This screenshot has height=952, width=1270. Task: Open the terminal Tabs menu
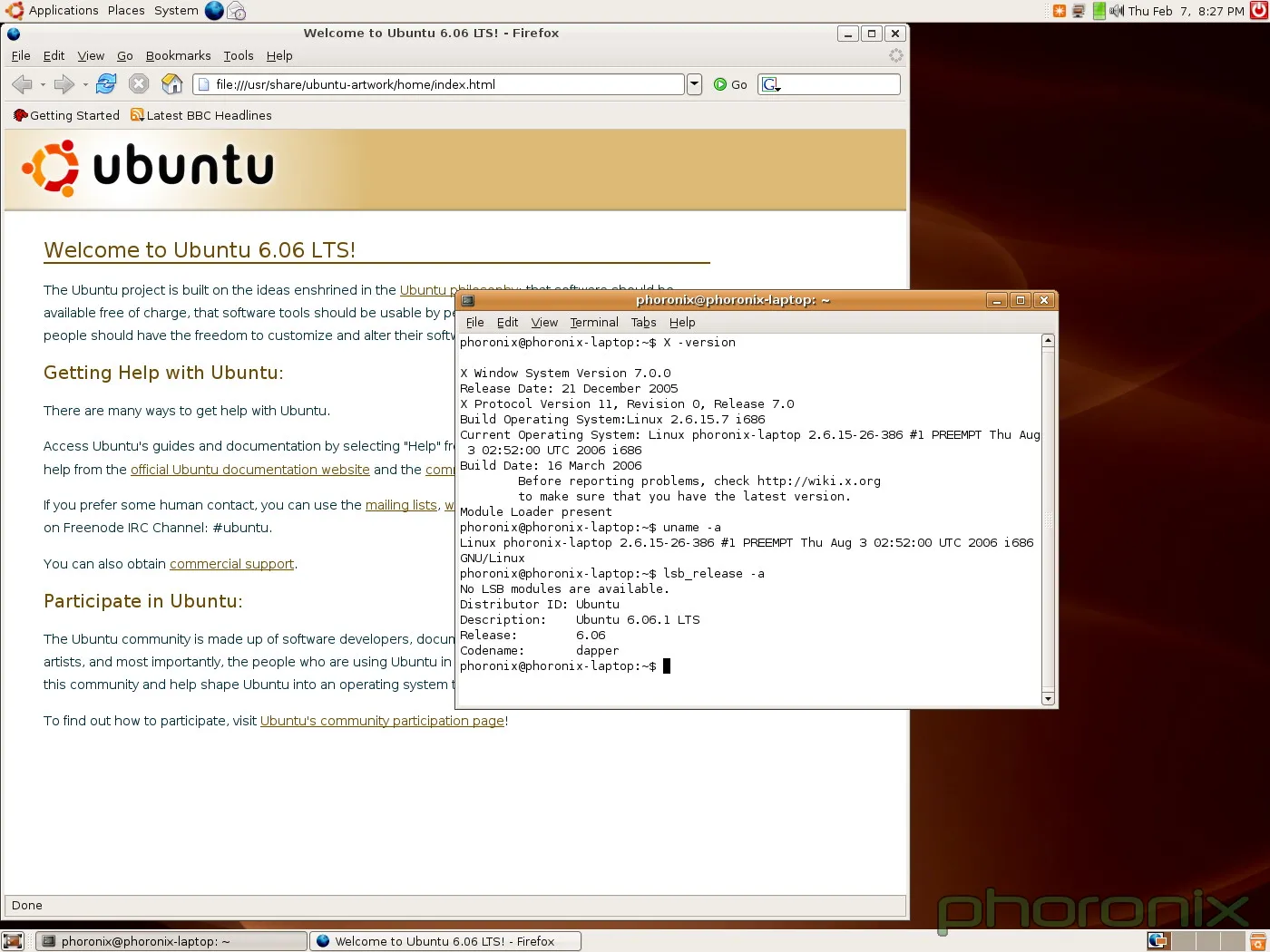643,322
